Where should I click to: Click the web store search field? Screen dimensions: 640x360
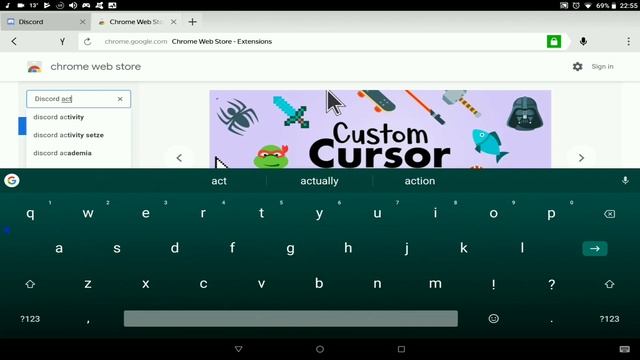point(78,99)
